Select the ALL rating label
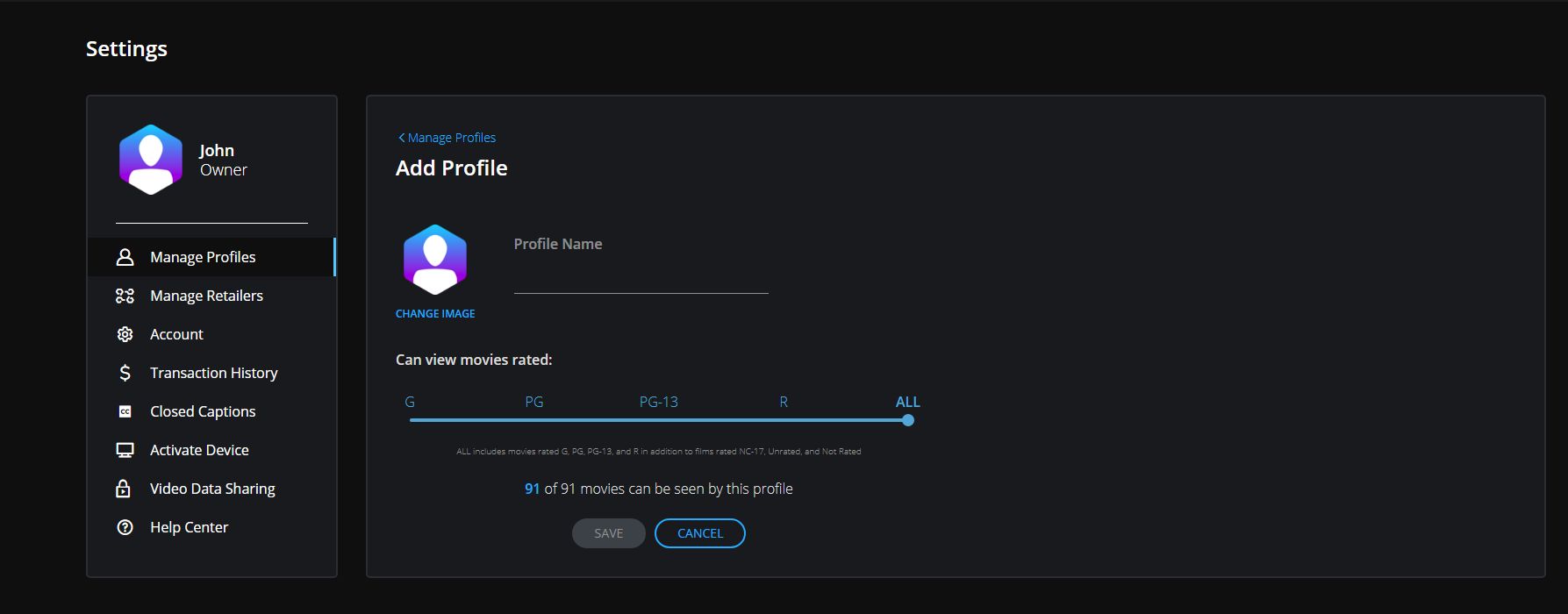 tap(907, 402)
